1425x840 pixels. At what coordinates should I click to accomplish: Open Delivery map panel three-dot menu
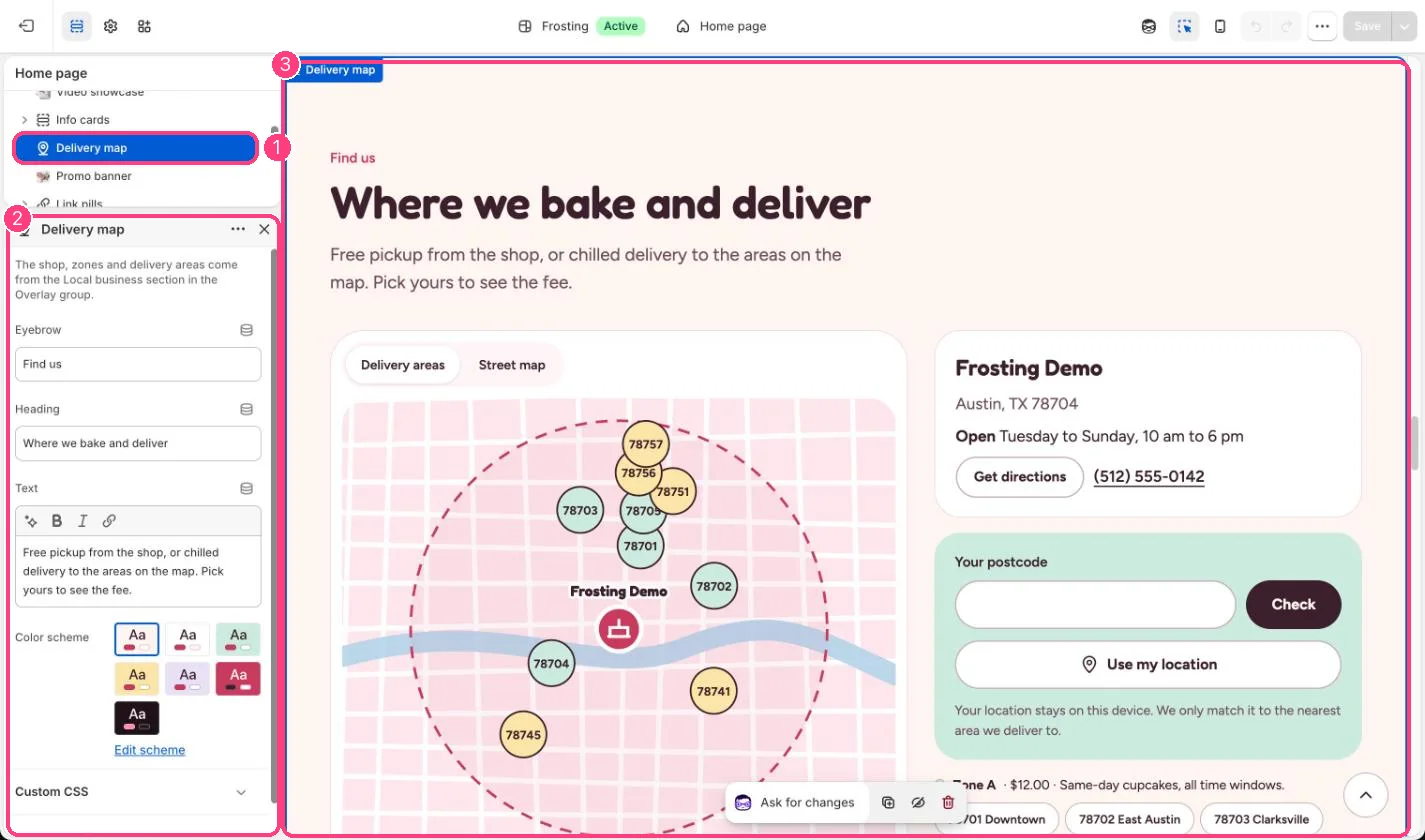[238, 229]
